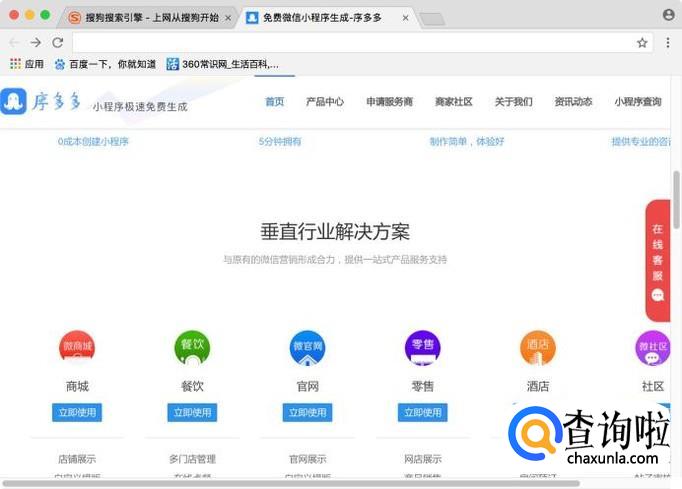Click 多门店管理 feature text

point(192,459)
